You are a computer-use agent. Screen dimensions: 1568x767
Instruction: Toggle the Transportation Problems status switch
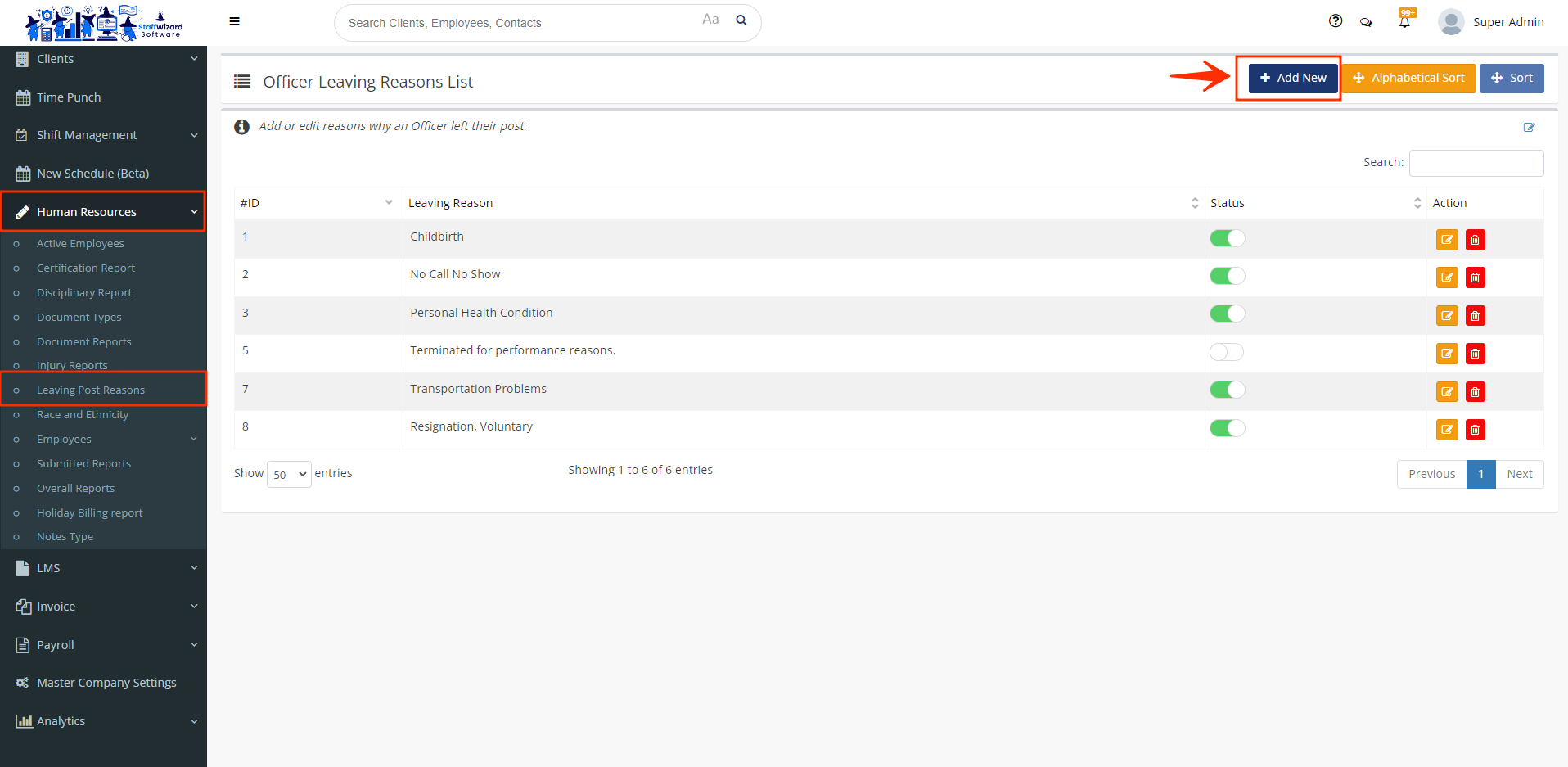(1228, 390)
